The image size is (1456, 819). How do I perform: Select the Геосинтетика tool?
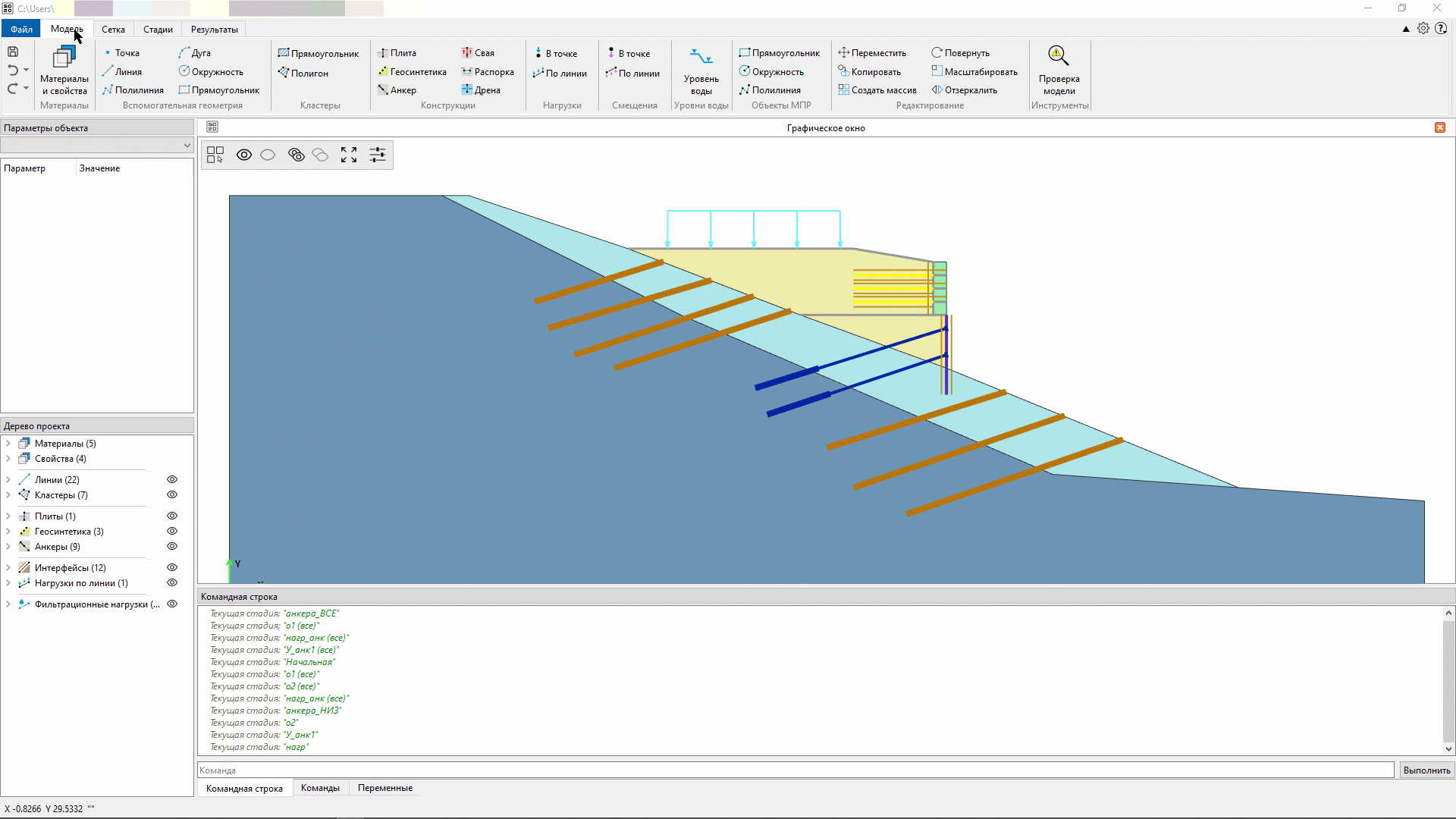click(x=412, y=72)
